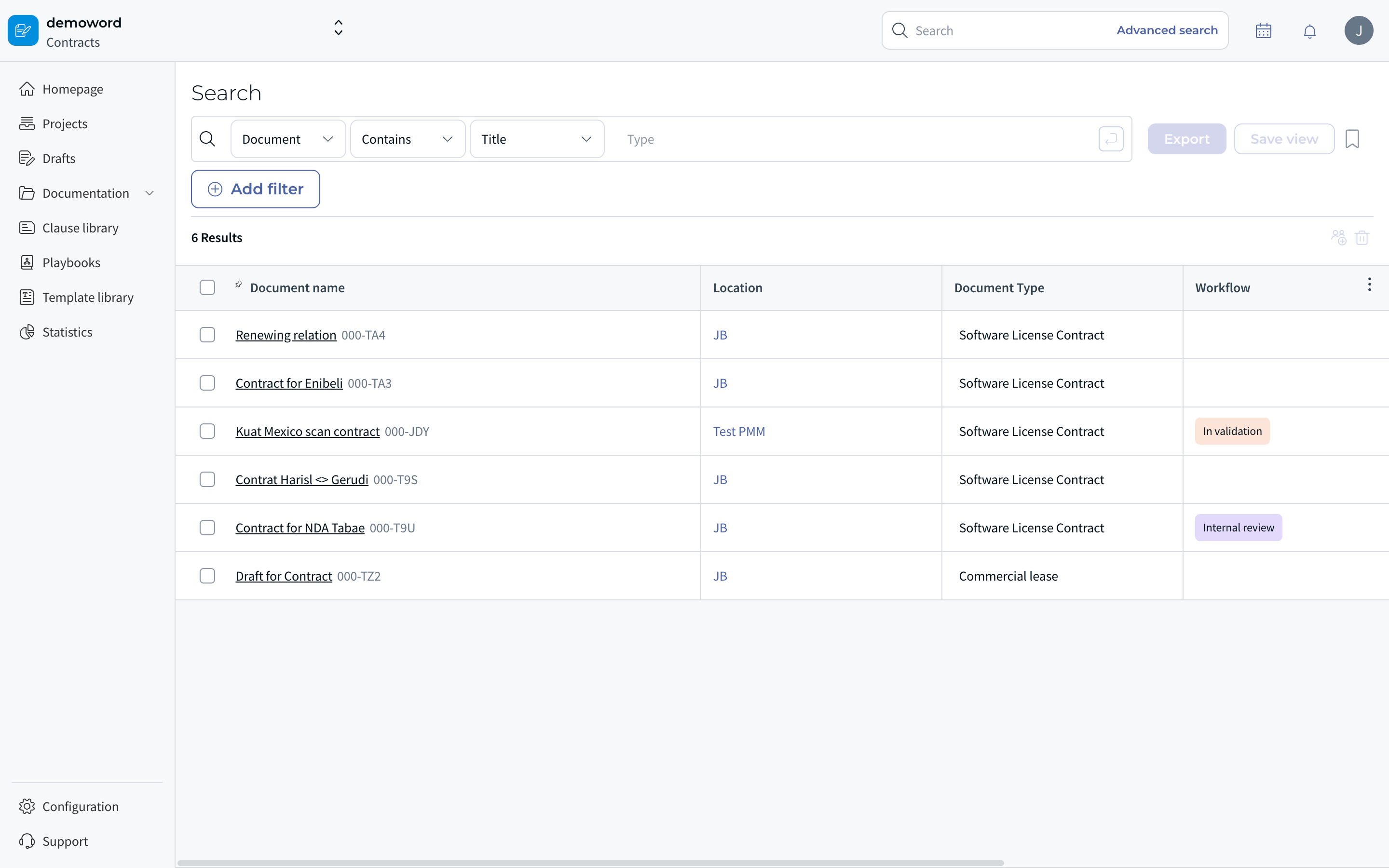This screenshot has width=1389, height=868.
Task: Open notifications via the bell icon
Action: (1310, 30)
